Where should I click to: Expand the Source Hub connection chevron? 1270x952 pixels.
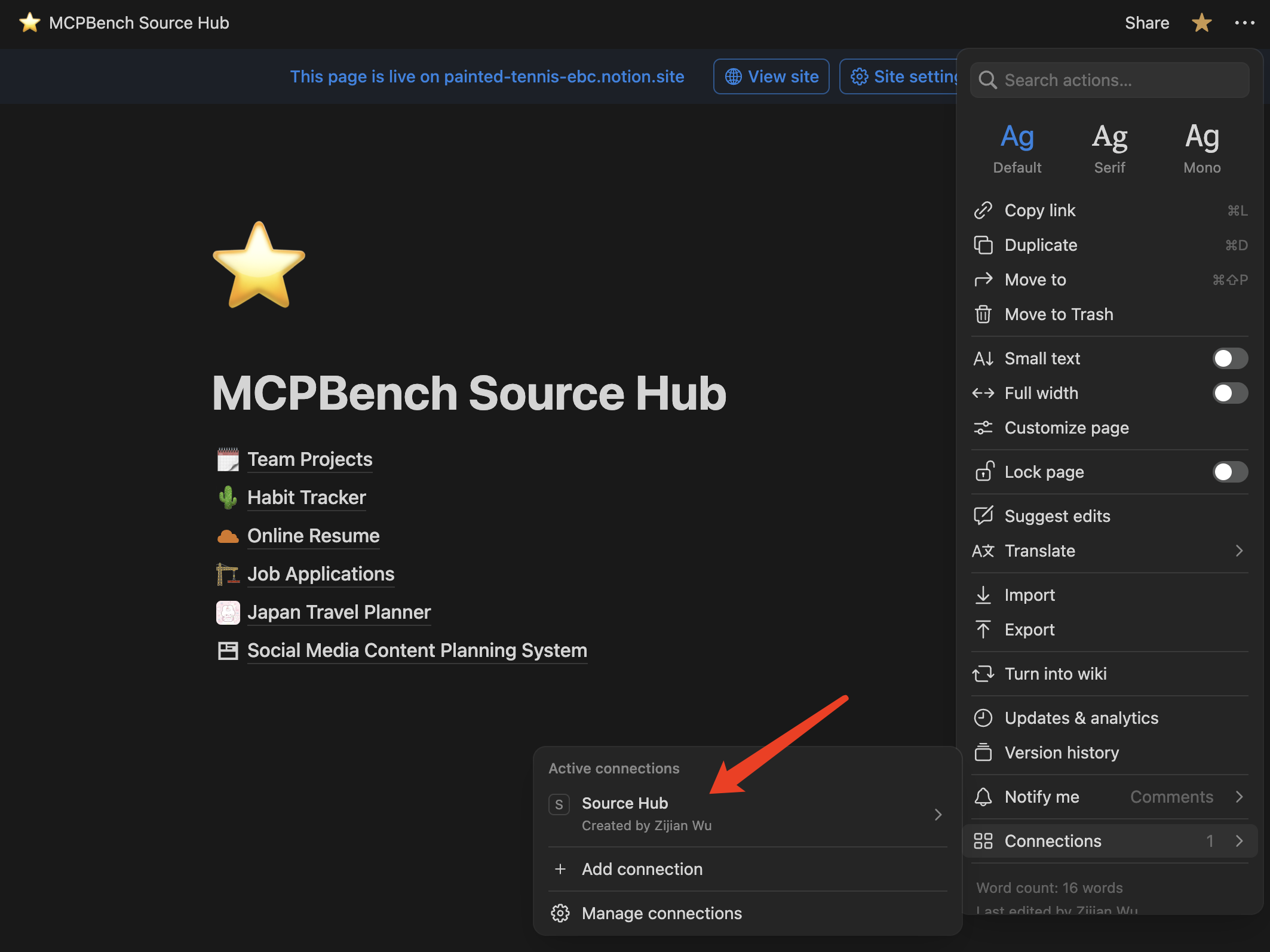point(938,815)
